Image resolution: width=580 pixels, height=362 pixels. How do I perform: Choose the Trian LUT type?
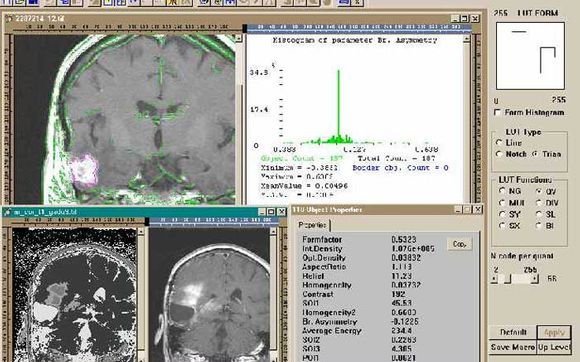pyautogui.click(x=535, y=154)
